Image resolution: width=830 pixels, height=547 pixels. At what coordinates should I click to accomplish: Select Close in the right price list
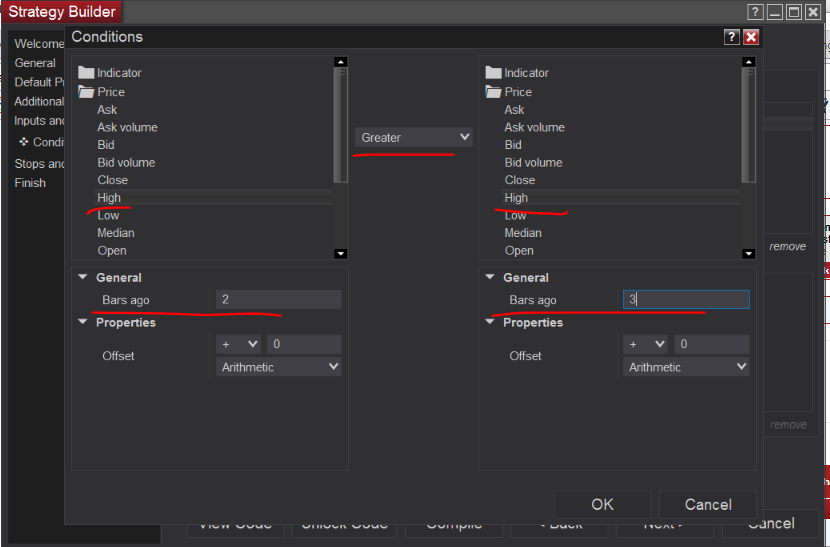(520, 180)
